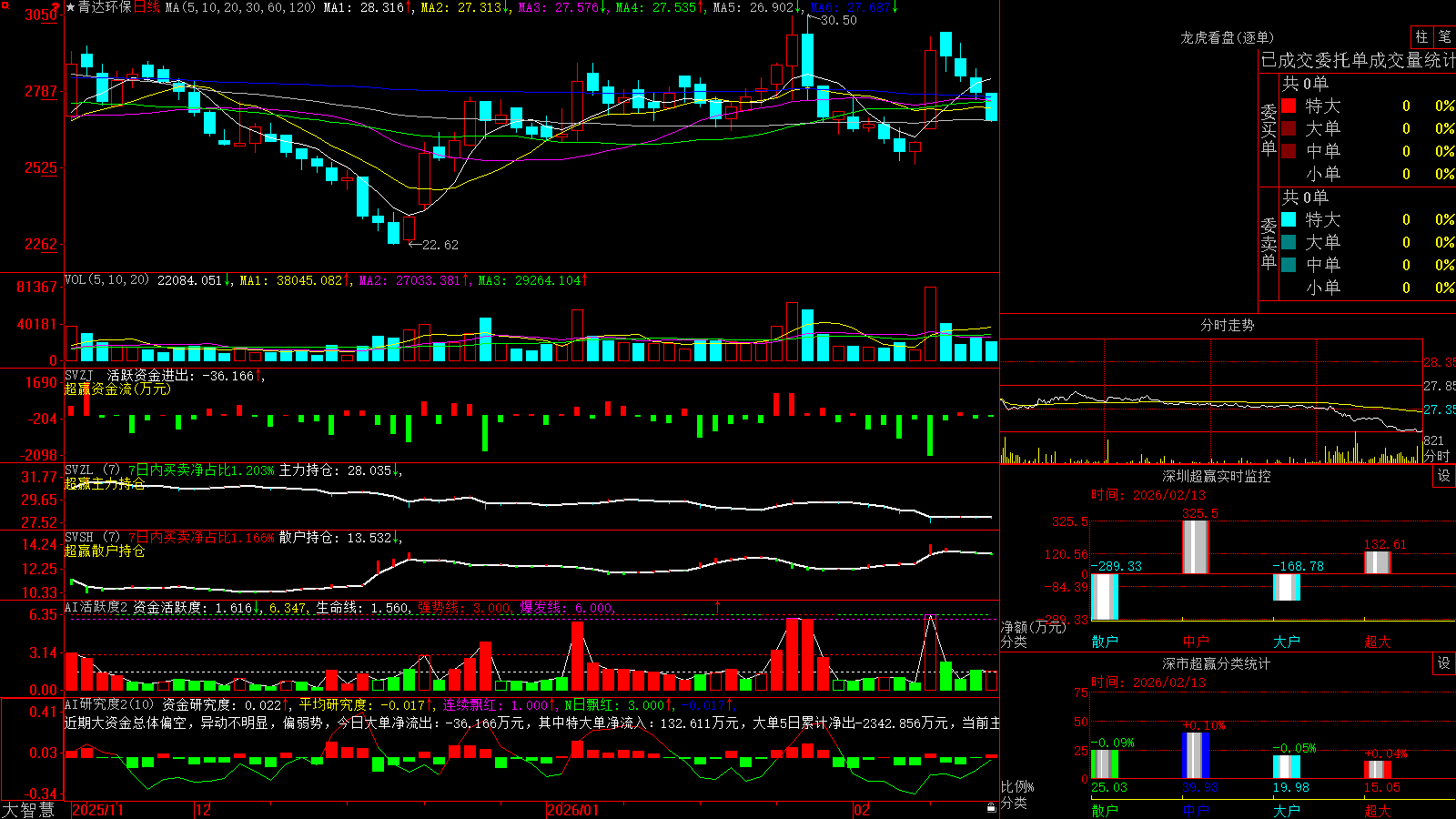Select the 分时走势 panel title
1456x819 pixels.
point(1227,325)
